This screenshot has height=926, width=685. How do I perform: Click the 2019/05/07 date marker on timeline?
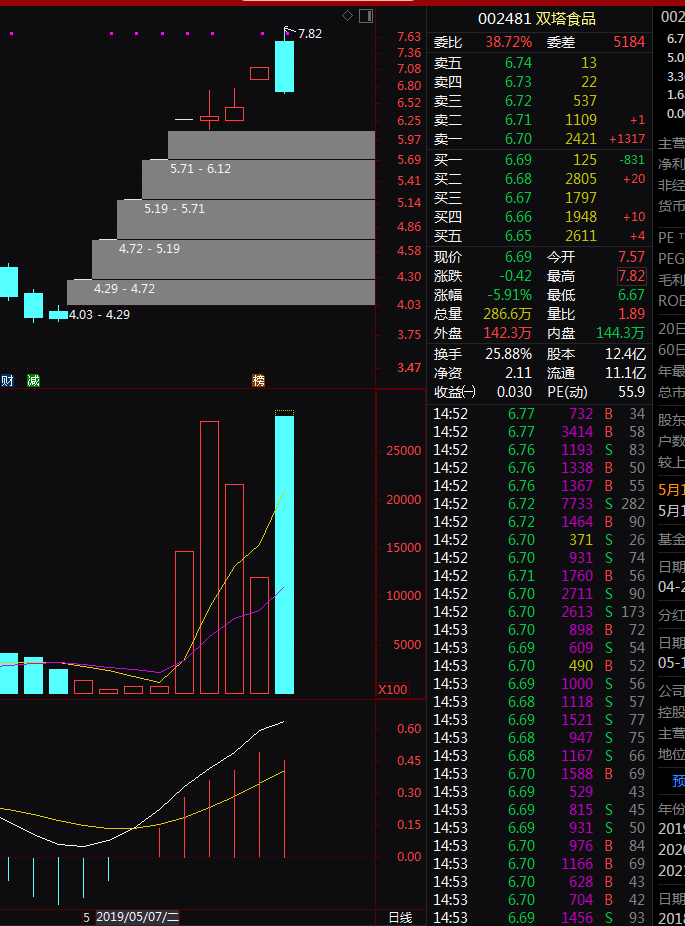pos(137,917)
